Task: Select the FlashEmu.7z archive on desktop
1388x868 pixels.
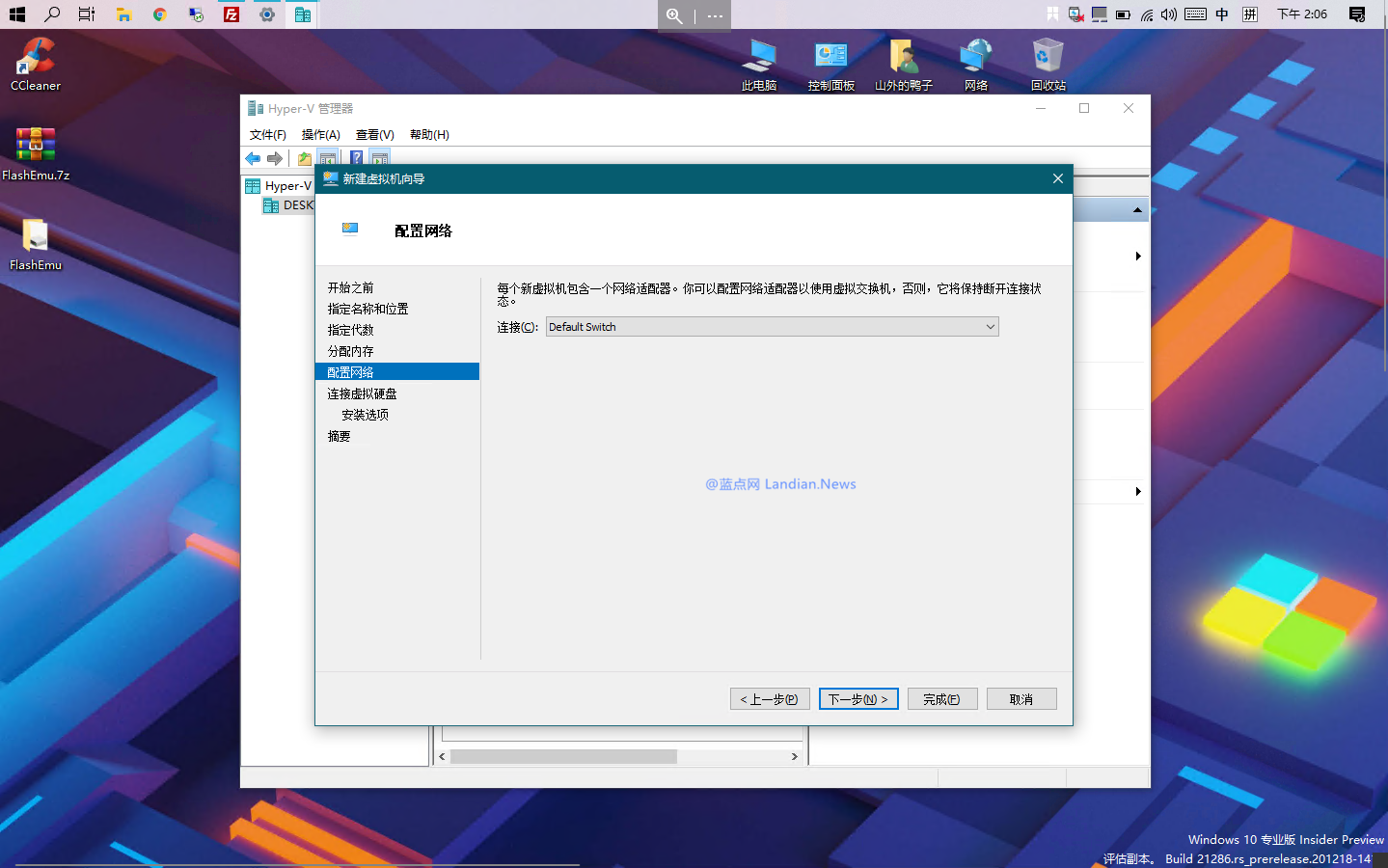Action: pos(36,154)
